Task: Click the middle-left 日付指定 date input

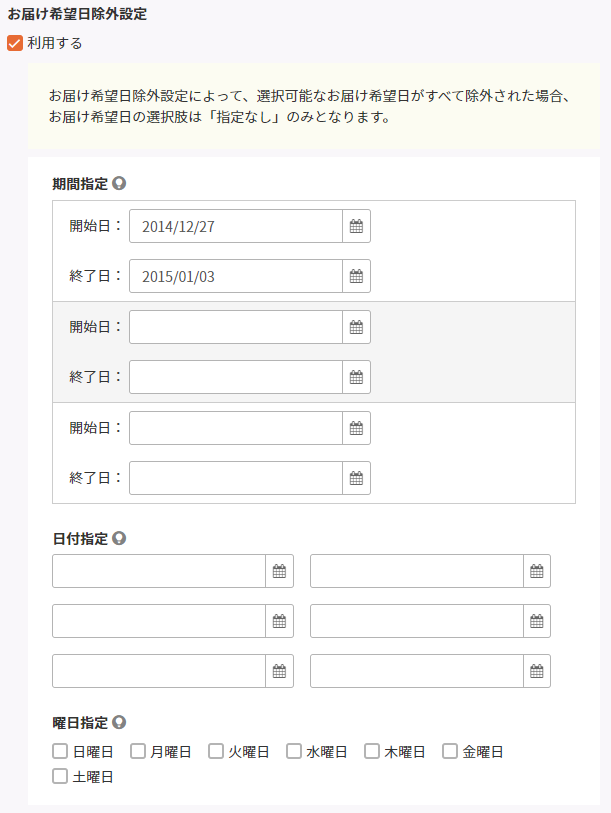Action: coord(159,621)
